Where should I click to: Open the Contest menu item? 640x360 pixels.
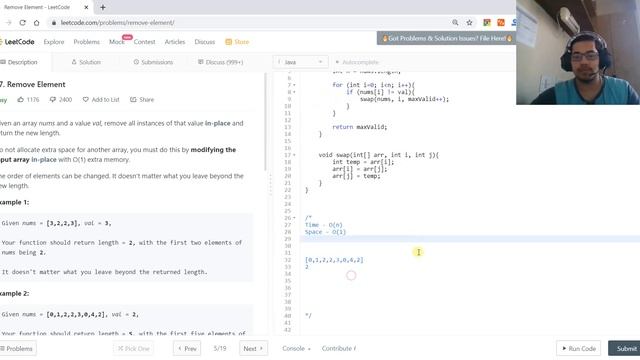click(x=144, y=42)
